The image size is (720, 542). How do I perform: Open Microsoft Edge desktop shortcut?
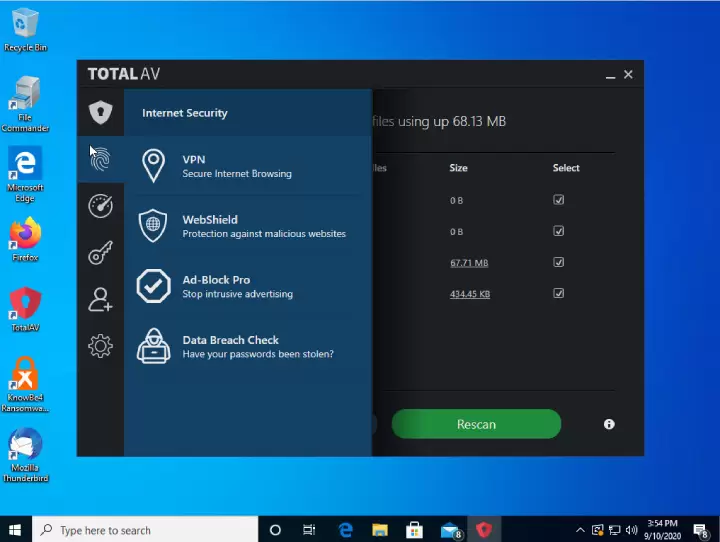point(25,175)
